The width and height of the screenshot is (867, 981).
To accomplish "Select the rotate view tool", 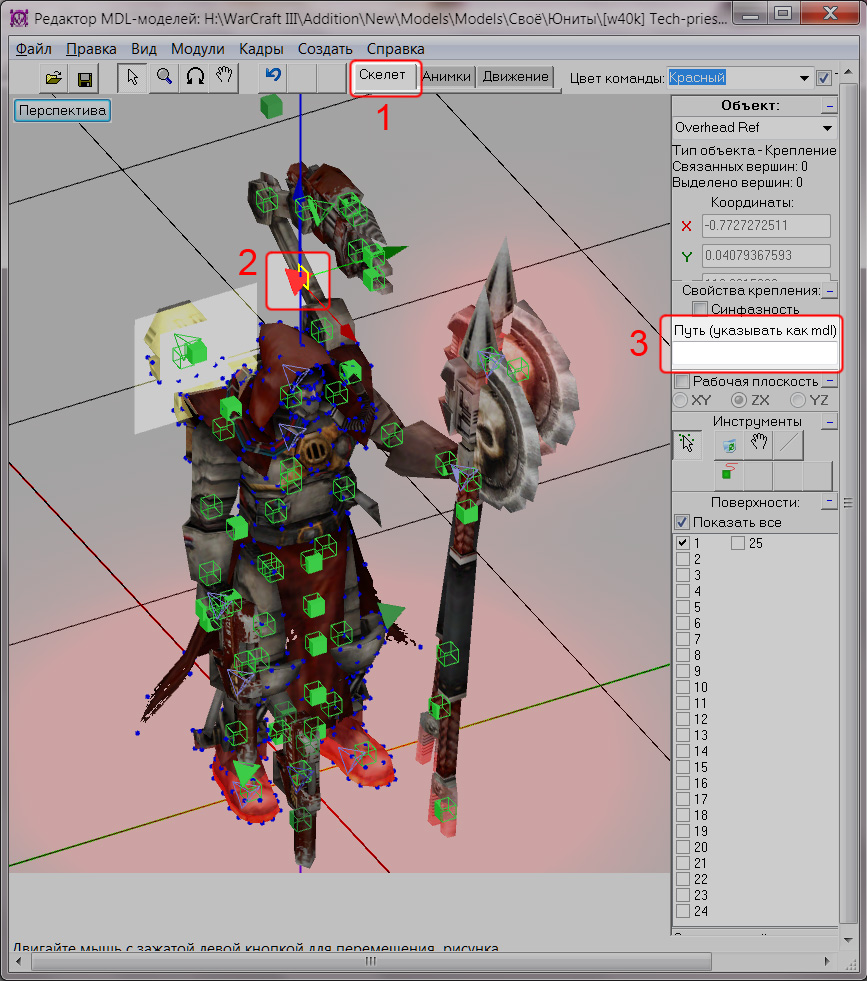I will point(195,78).
